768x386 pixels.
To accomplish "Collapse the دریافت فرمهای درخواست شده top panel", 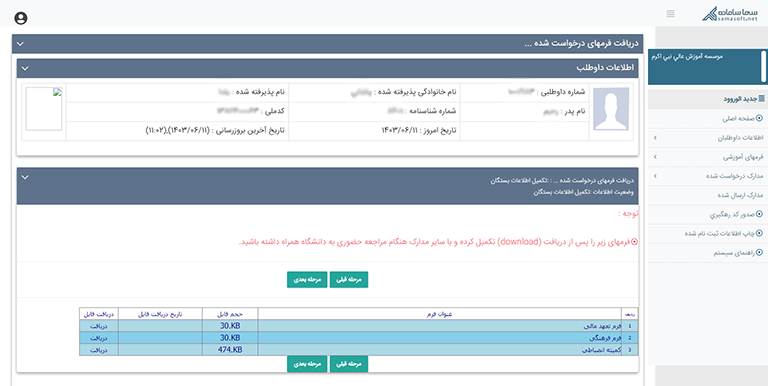I will tap(20, 44).
